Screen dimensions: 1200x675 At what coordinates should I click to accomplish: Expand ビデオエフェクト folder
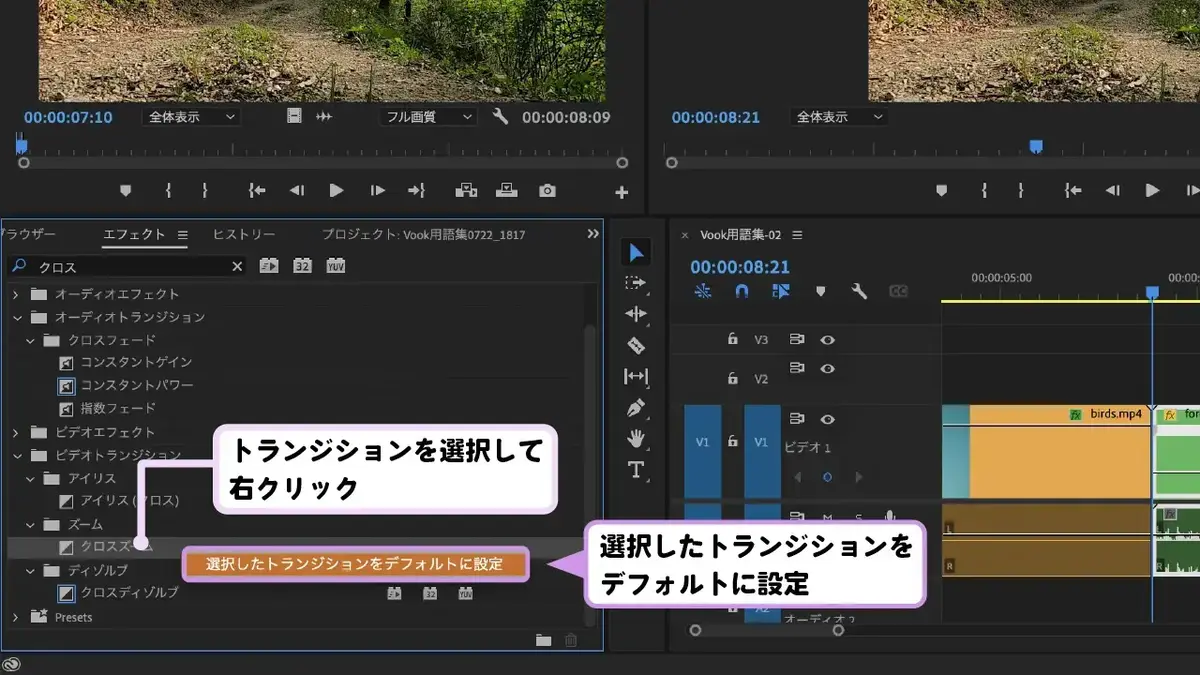click(15, 432)
